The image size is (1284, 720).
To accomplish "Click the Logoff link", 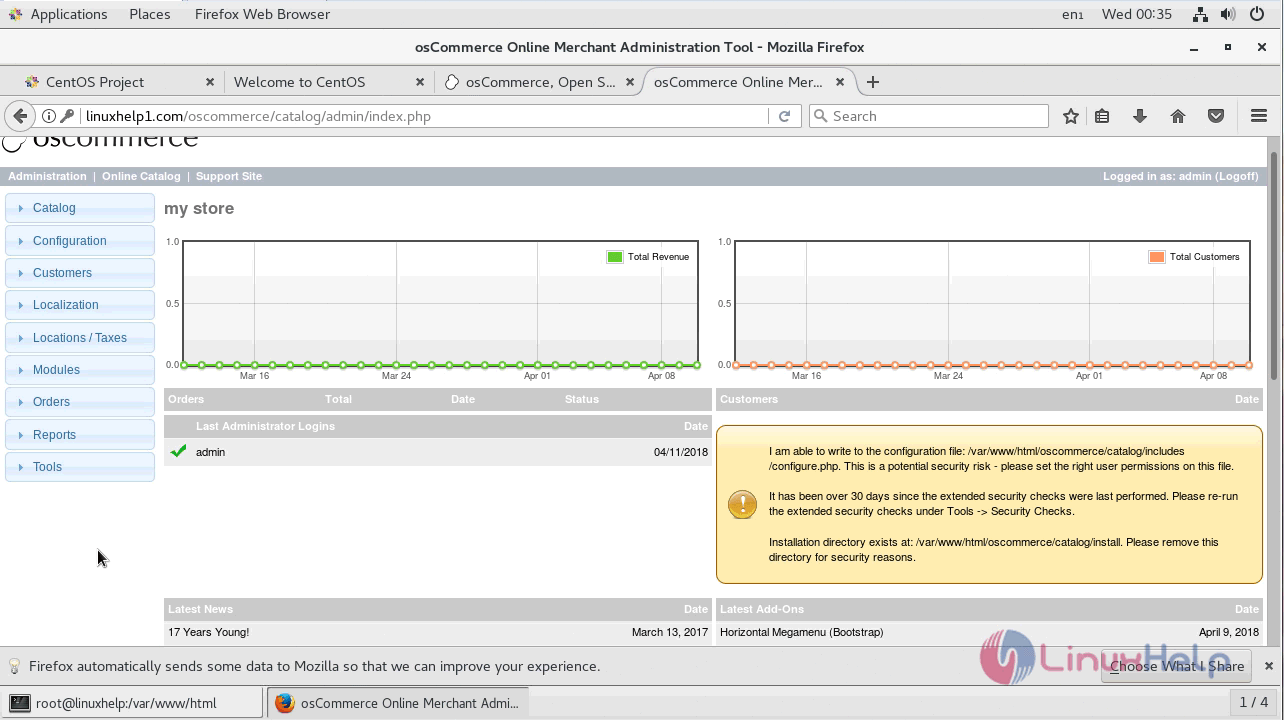I will pos(1236,176).
